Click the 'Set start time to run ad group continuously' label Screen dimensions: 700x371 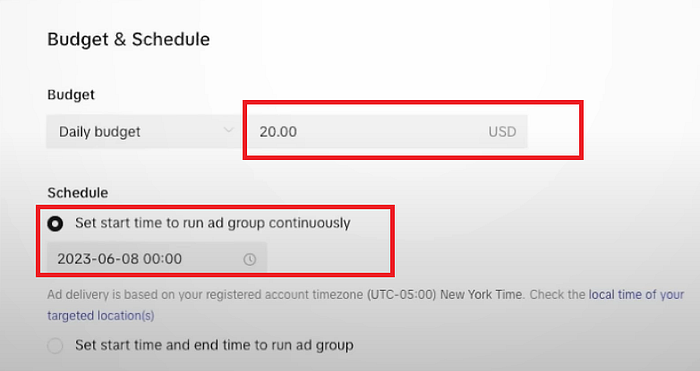point(212,223)
